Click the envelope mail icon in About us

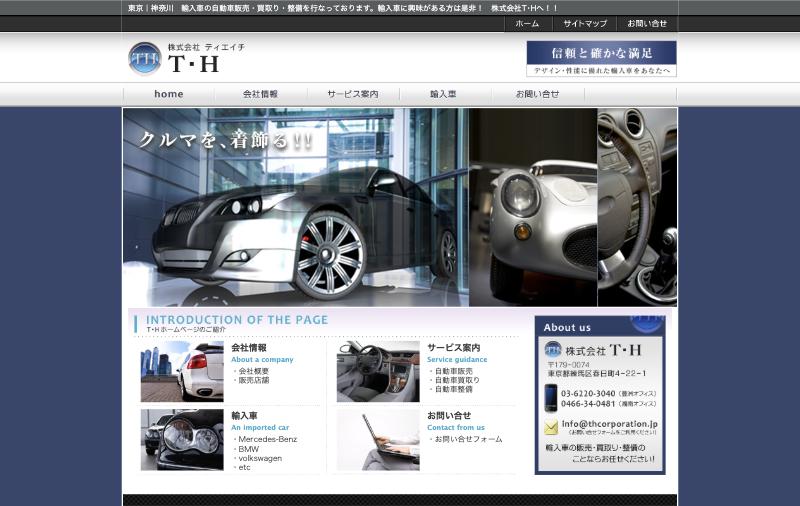tap(551, 427)
